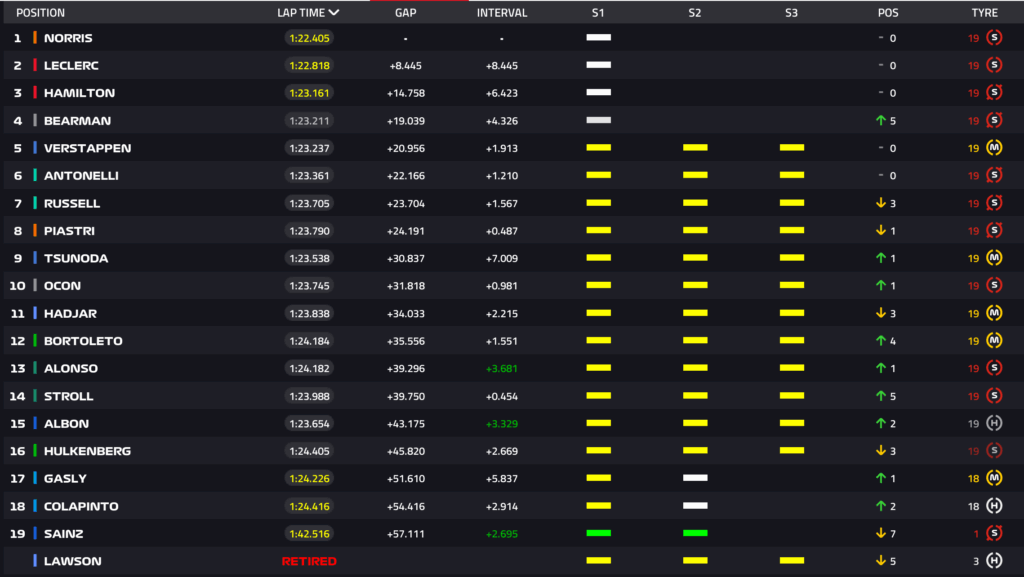The height and width of the screenshot is (577, 1024).
Task: Click Lawson's RETIRED status label
Action: [309, 561]
